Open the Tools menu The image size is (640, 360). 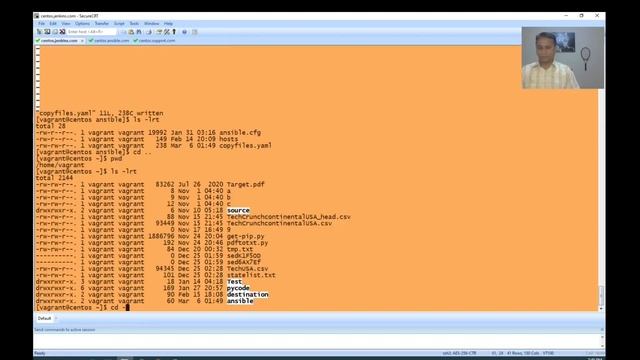click(134, 24)
